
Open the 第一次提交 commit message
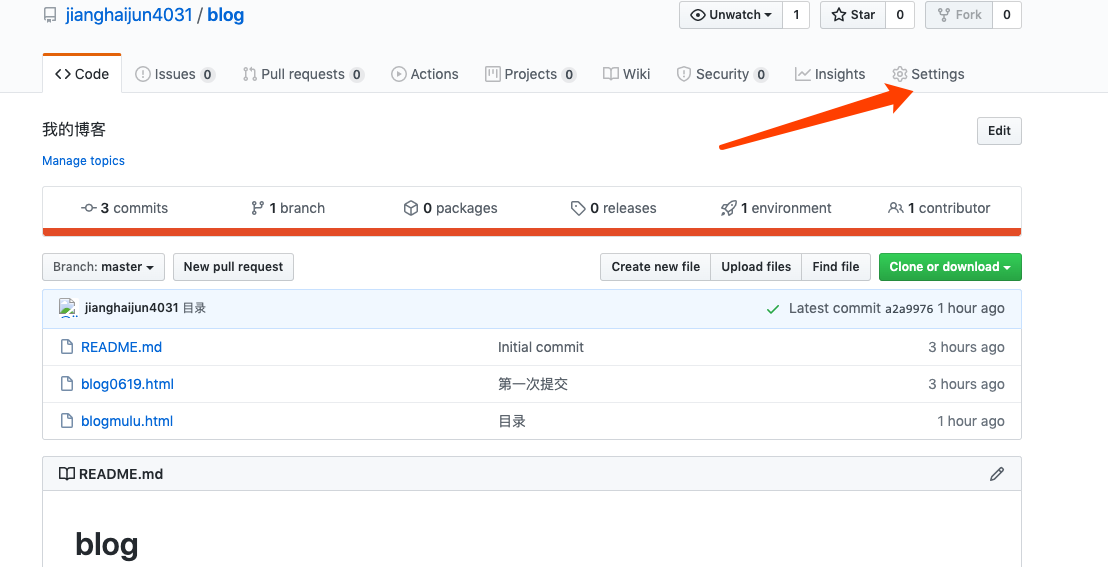point(533,384)
